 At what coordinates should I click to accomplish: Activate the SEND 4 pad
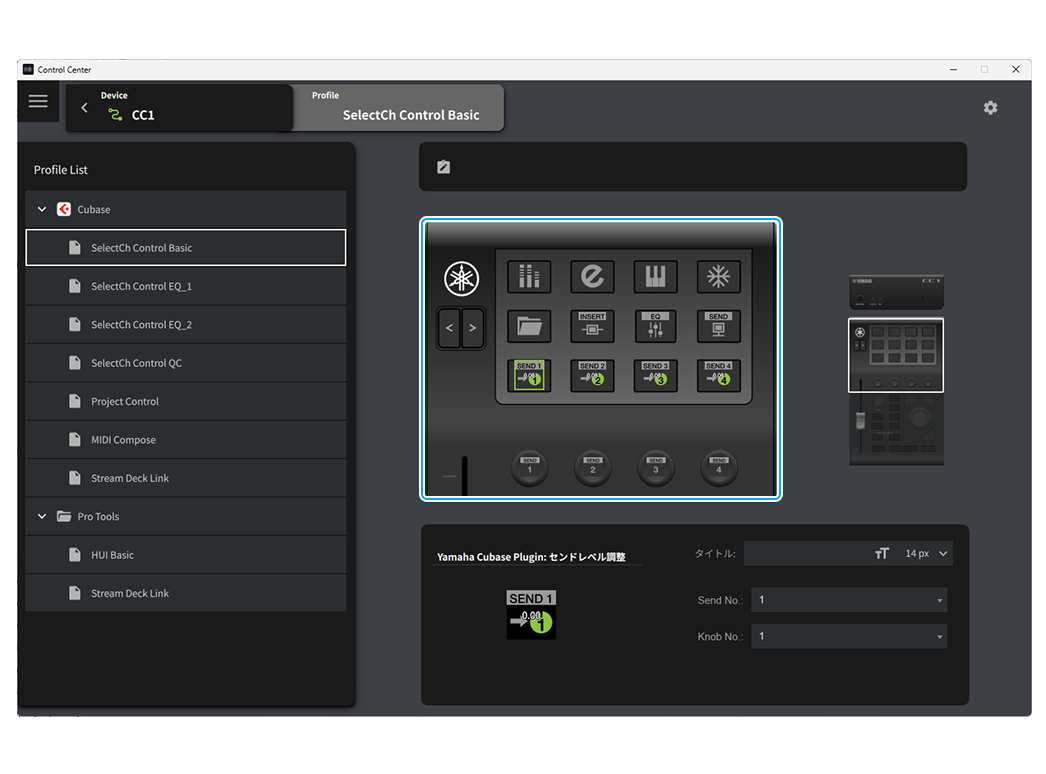tap(718, 375)
